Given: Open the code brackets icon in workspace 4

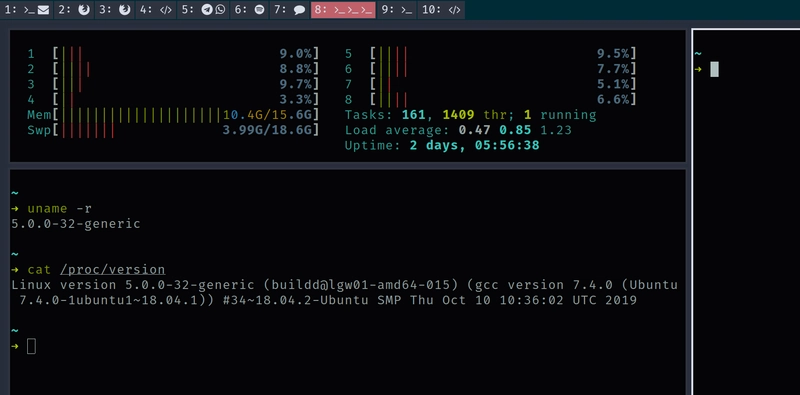Looking at the screenshot, I should [x=166, y=10].
